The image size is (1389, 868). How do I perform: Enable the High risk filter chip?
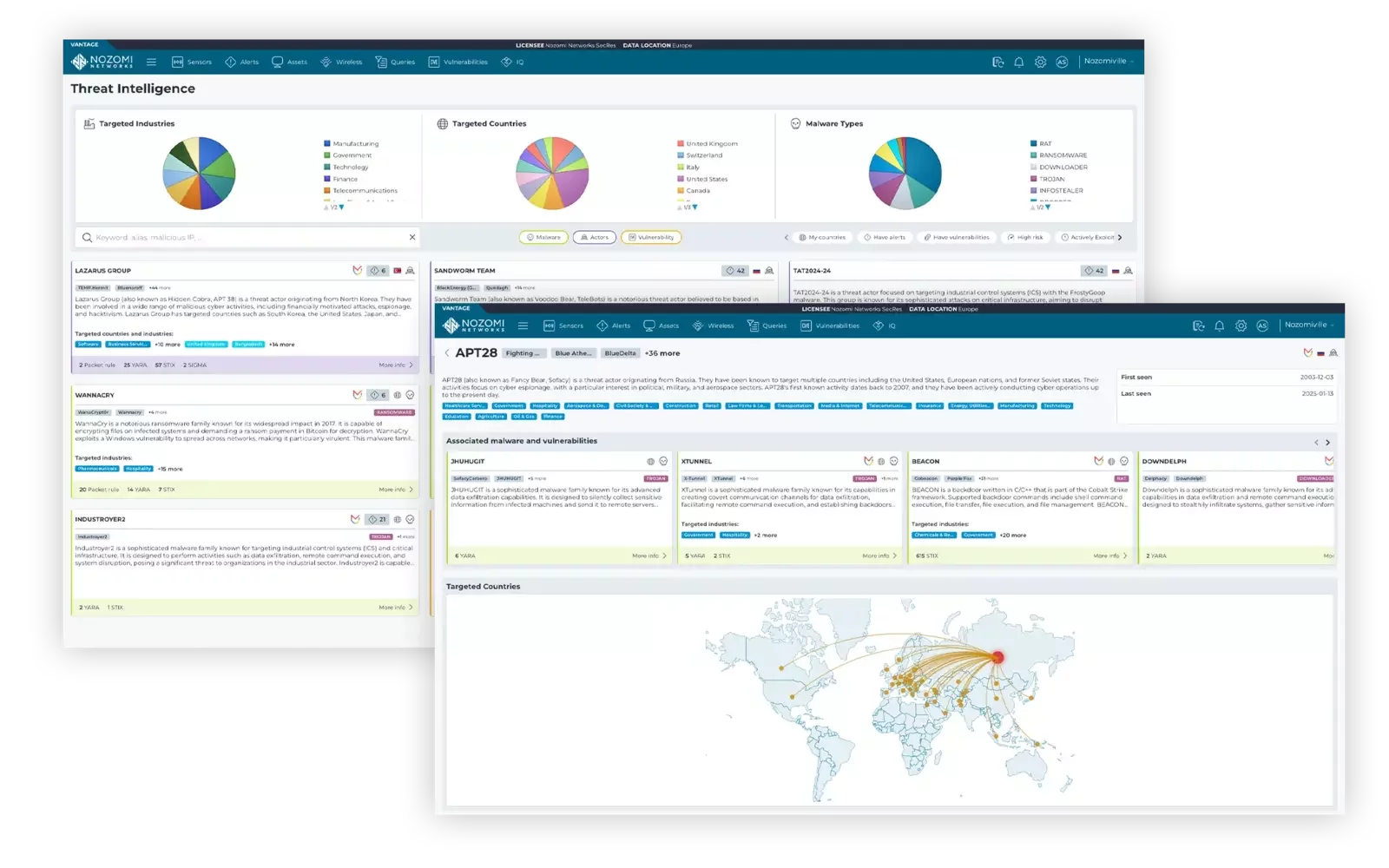(1025, 237)
